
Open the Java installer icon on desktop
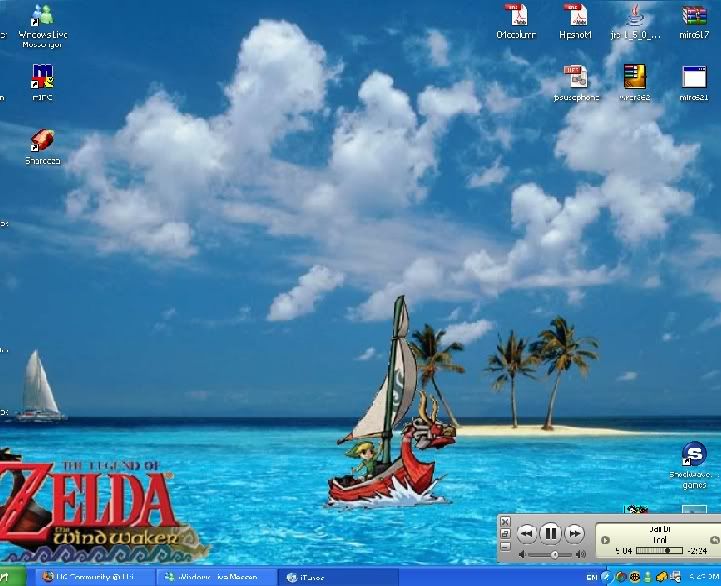click(635, 21)
